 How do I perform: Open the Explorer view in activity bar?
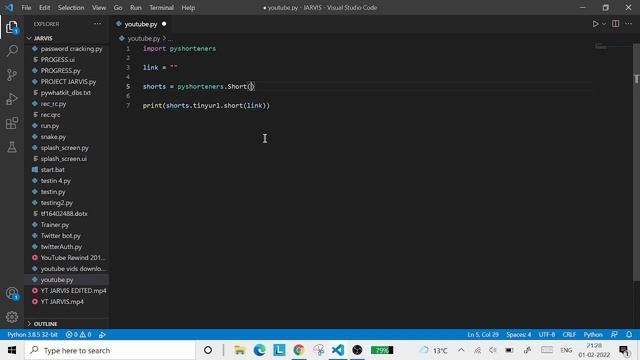12,27
